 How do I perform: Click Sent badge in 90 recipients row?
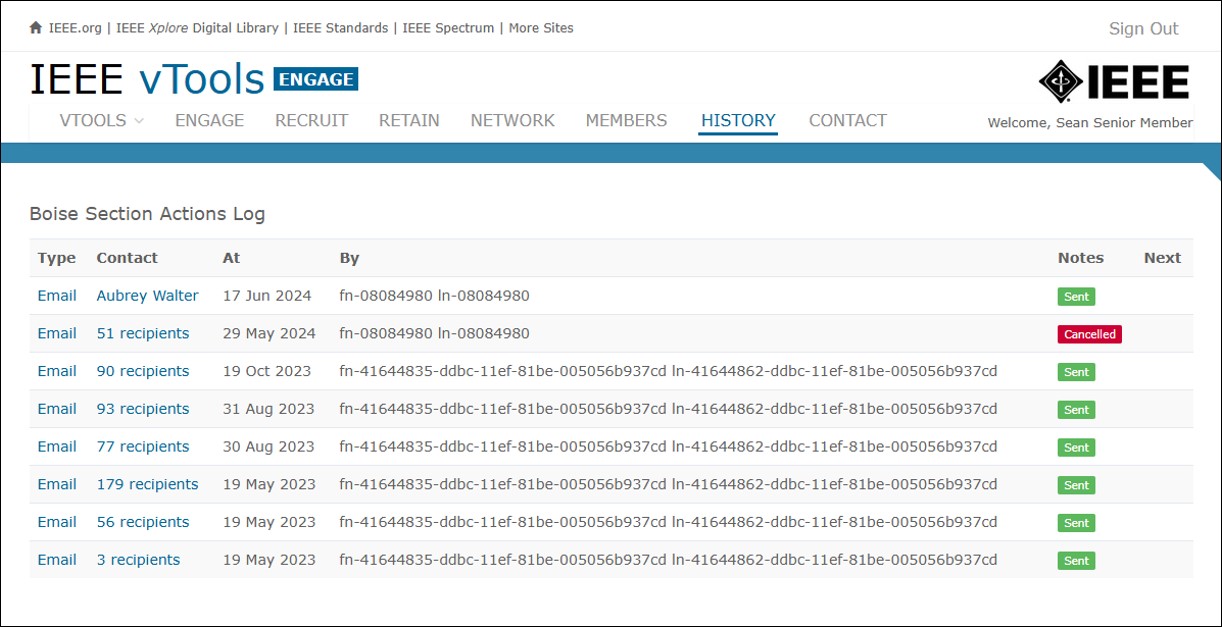(1076, 372)
